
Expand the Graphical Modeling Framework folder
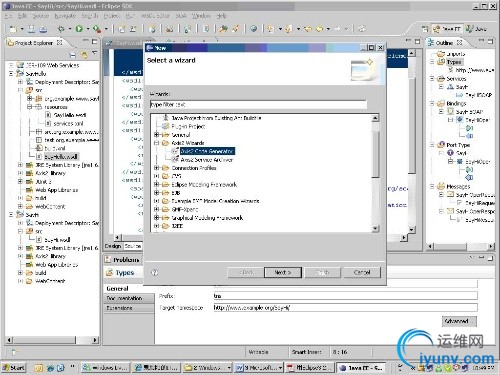pos(156,218)
